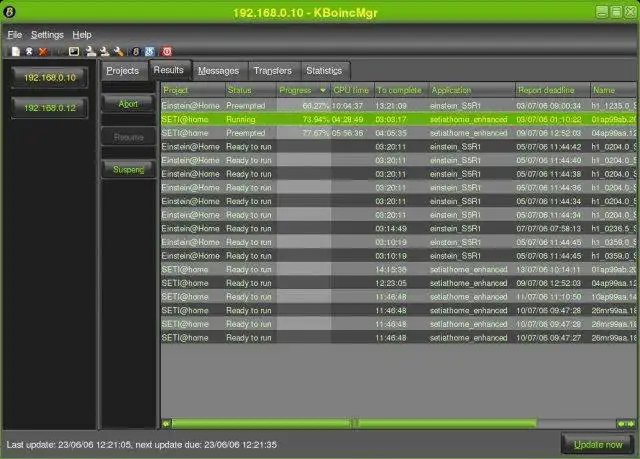Select host 192.168.0.10 in sidebar
Viewport: 640px width, 459px height.
(x=50, y=78)
